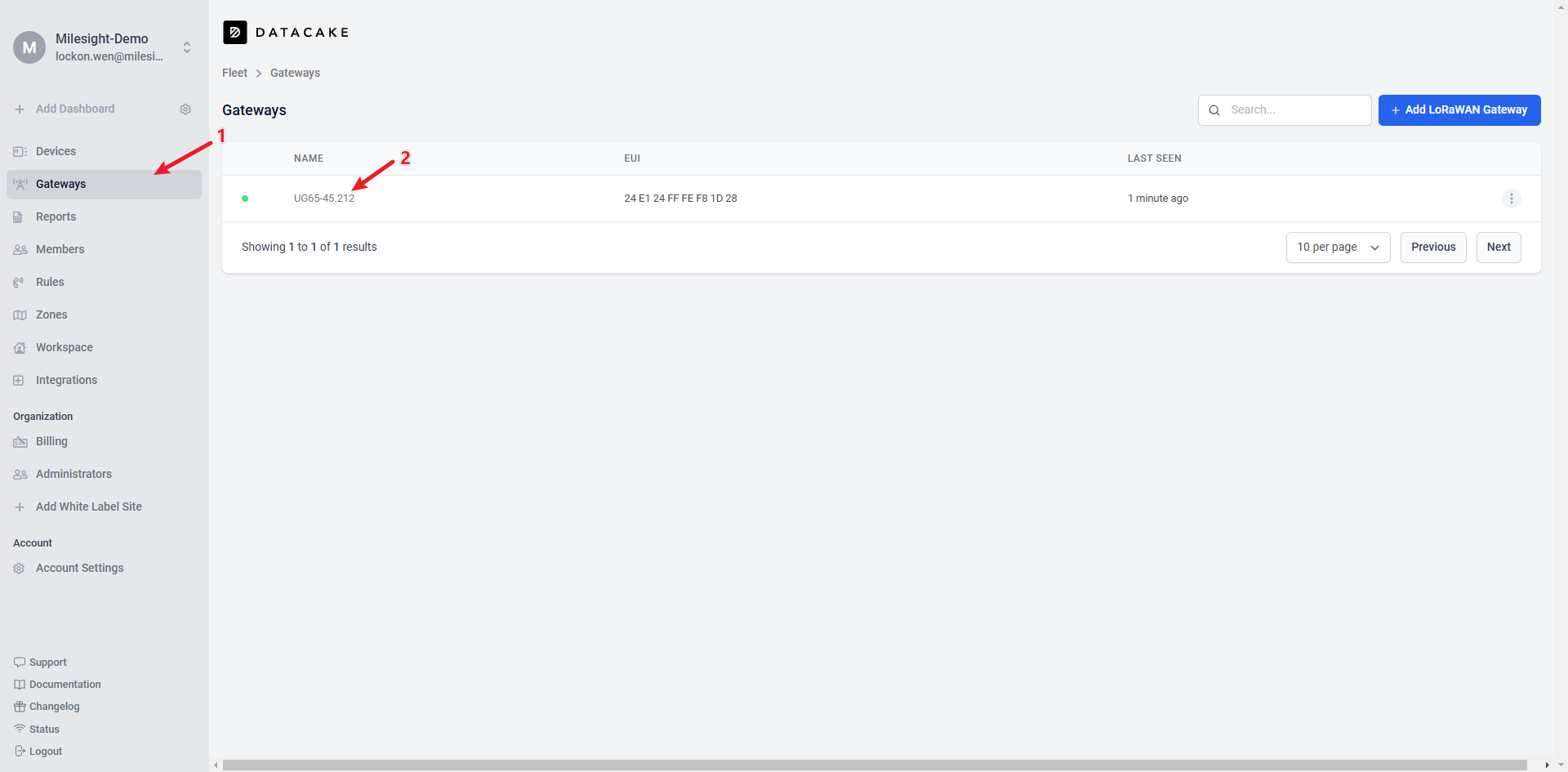1568x772 pixels.
Task: Open the 10 per page dropdown
Action: [1338, 248]
